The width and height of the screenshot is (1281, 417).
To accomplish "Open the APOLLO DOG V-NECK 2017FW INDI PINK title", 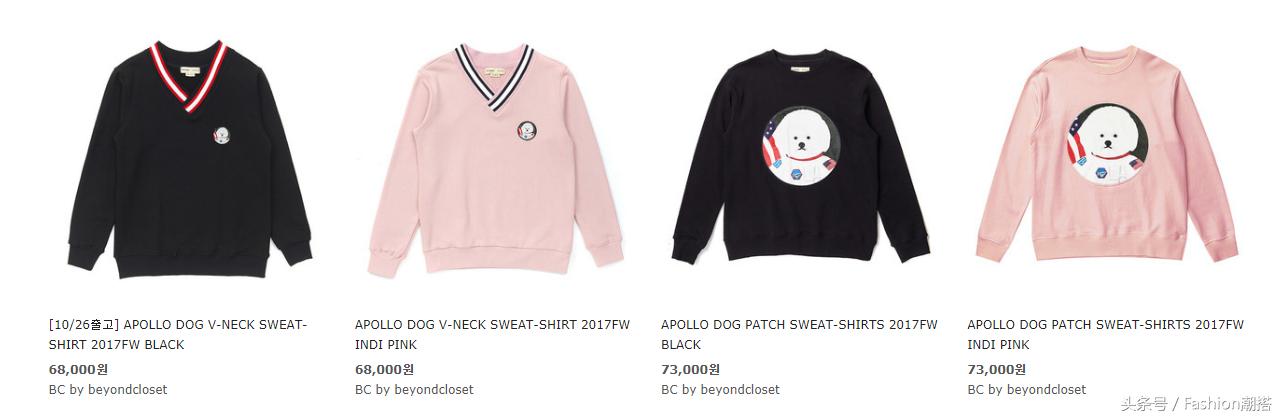I will (493, 335).
